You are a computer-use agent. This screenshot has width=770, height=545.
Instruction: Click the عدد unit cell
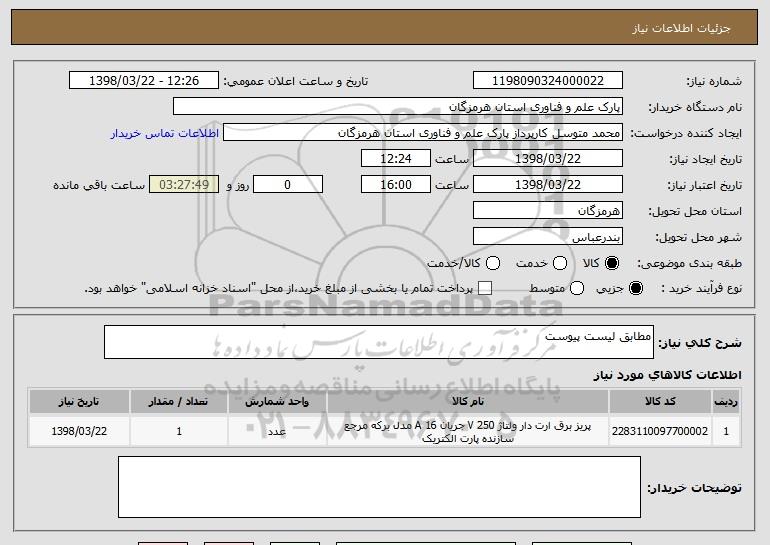(x=277, y=431)
